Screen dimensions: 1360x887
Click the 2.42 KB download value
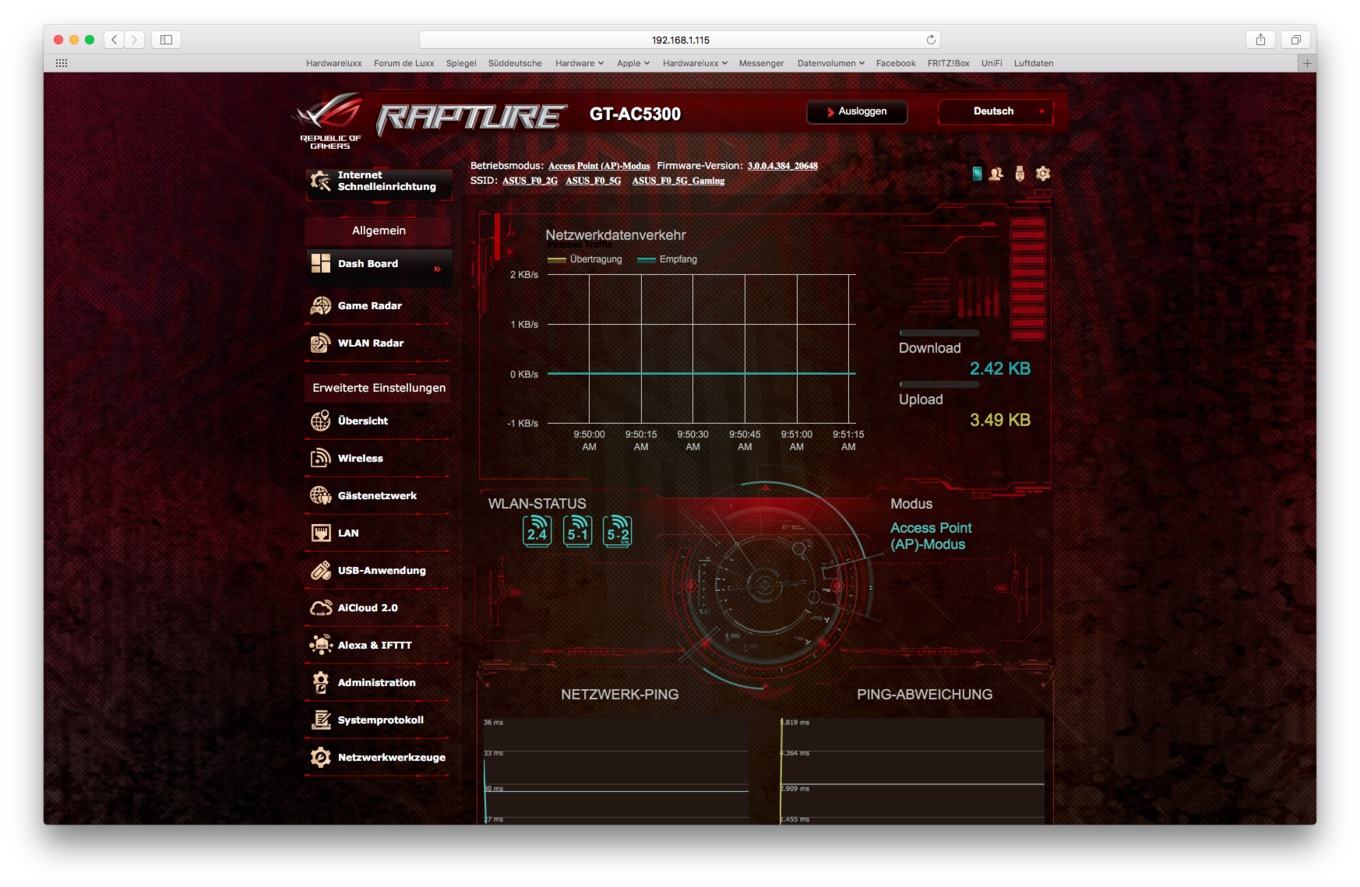point(1000,369)
